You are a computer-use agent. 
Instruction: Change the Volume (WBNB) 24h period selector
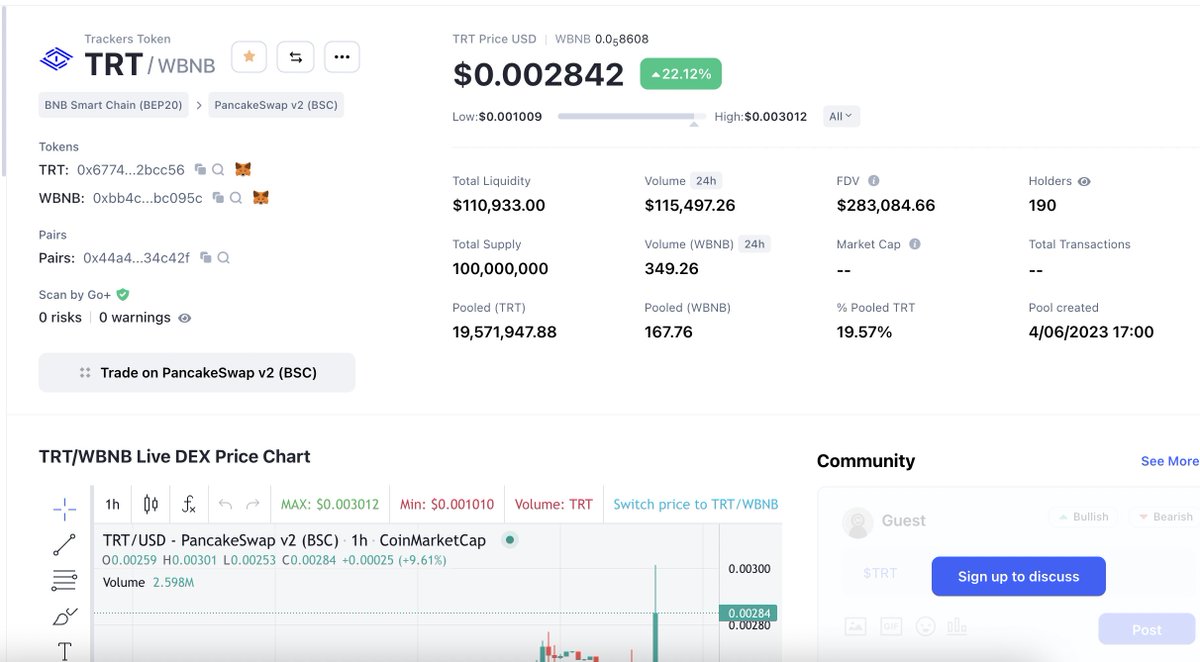click(755, 244)
